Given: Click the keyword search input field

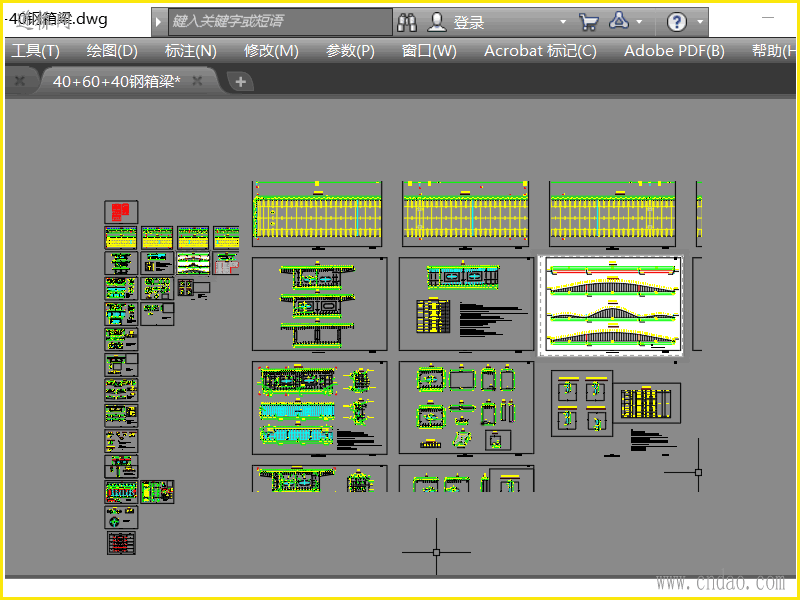Looking at the screenshot, I should point(280,22).
